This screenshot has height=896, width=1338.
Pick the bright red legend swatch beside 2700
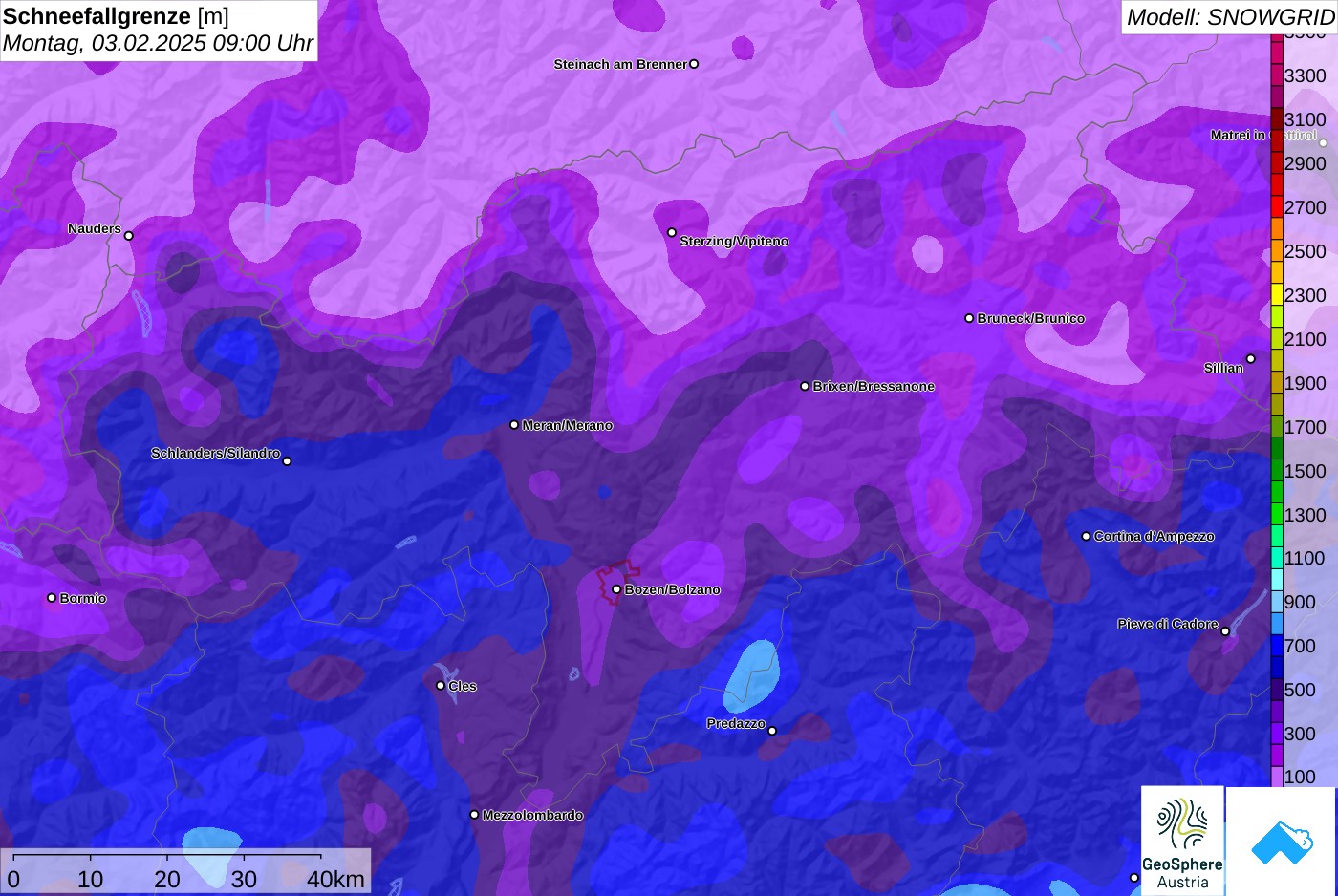[x=1276, y=207]
